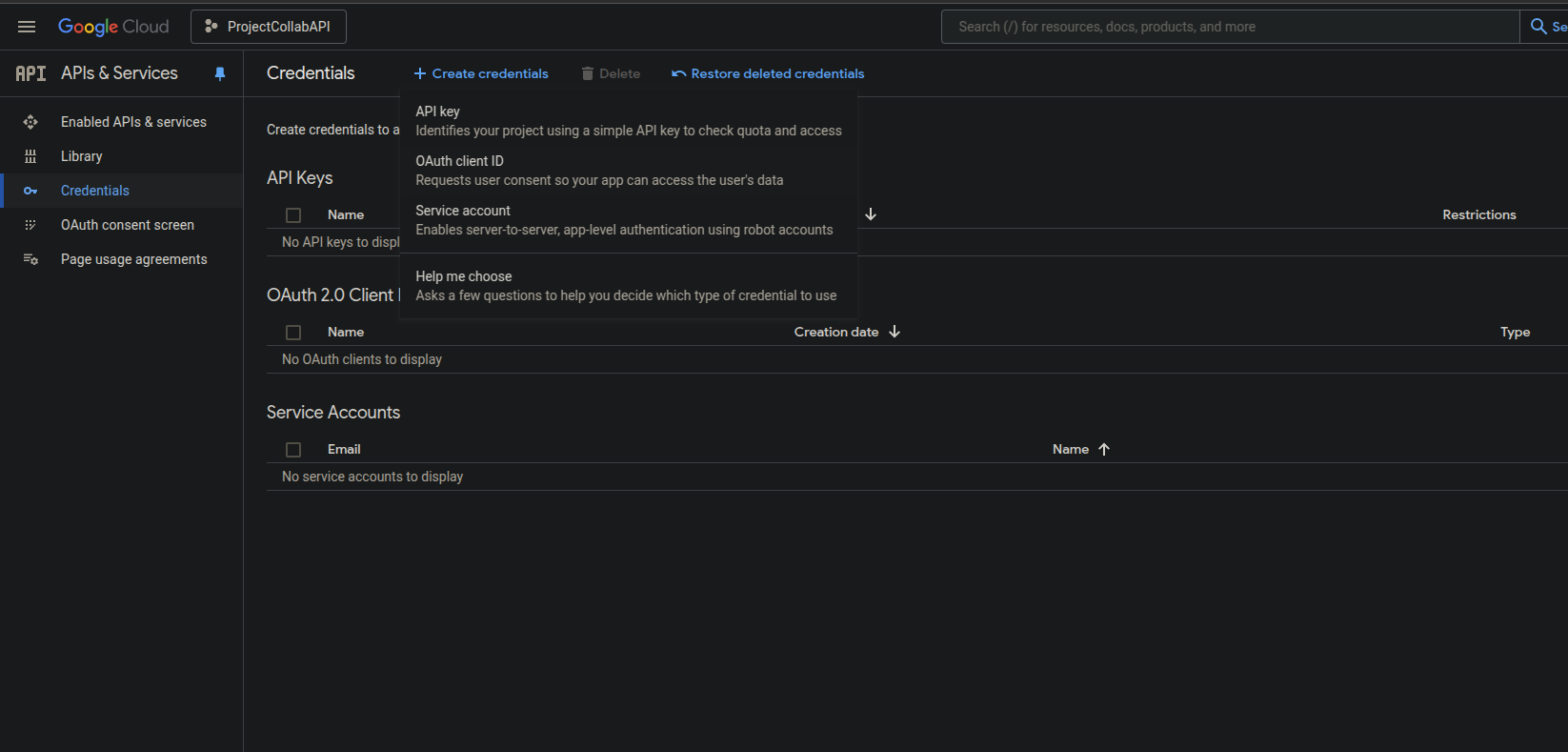
Task: Check the API Keys select-all checkbox
Action: coord(293,215)
